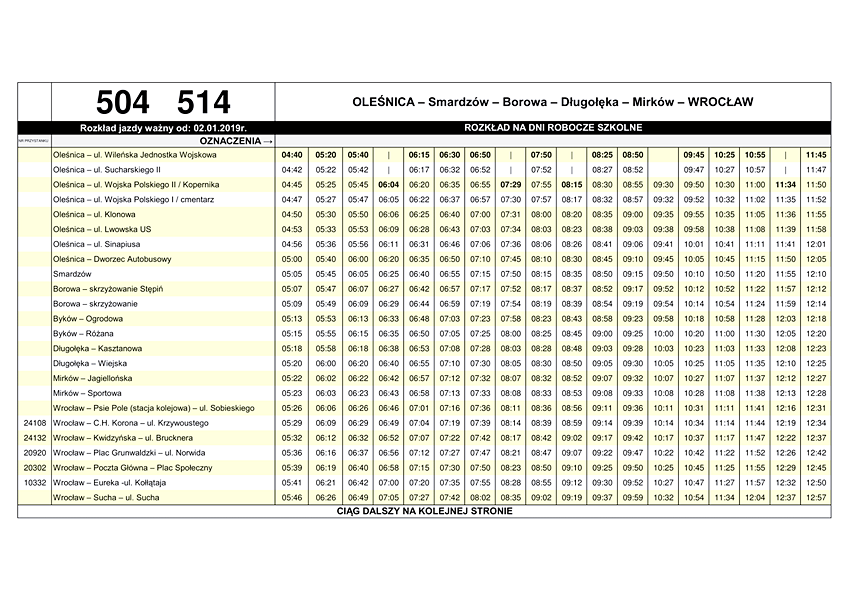Click the 504 route number heading

(123, 102)
